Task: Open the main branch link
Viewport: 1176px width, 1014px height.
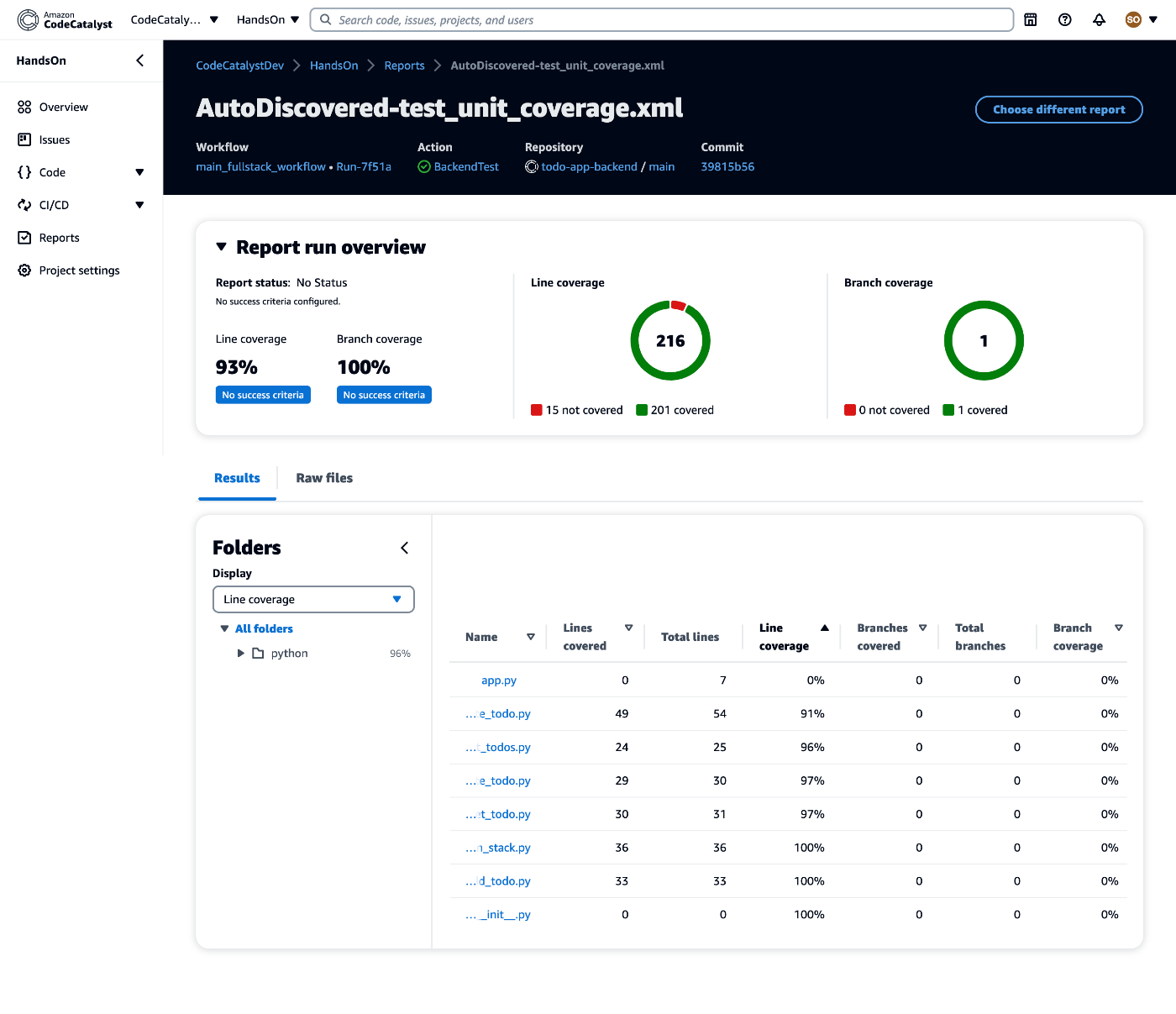Action: coord(662,167)
